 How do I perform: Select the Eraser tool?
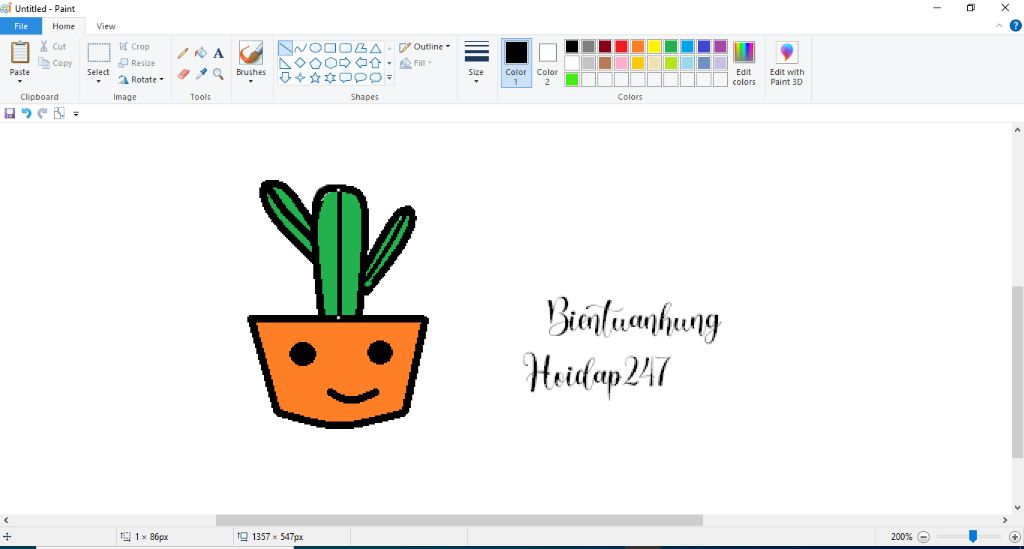click(184, 74)
